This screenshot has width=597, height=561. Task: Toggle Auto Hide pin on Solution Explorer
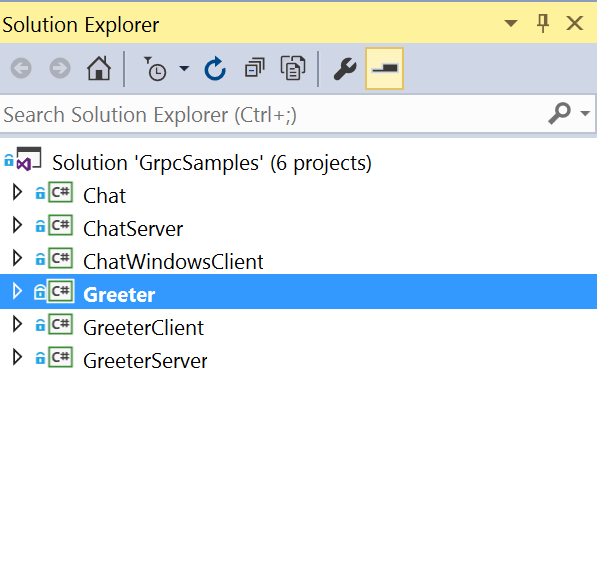point(543,24)
